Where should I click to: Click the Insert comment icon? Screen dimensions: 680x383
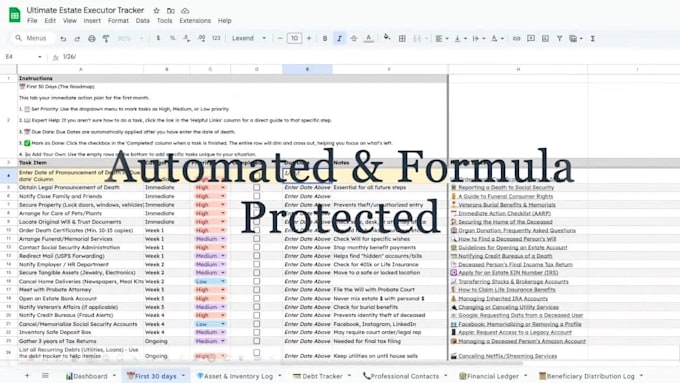pyautogui.click(x=531, y=39)
